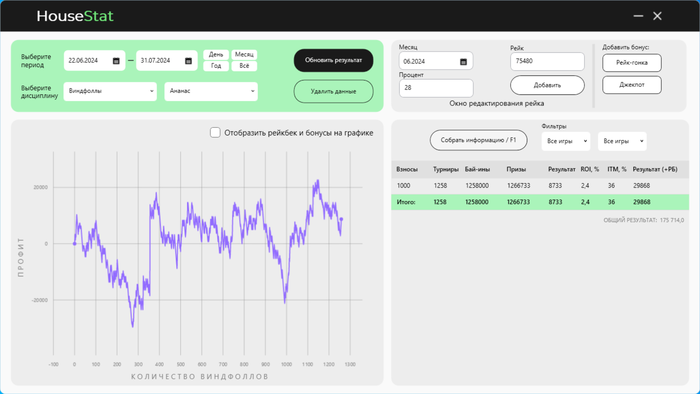700x394 pixels.
Task: Toggle rakeback and bonuses on chart checkbox
Action: [x=215, y=133]
